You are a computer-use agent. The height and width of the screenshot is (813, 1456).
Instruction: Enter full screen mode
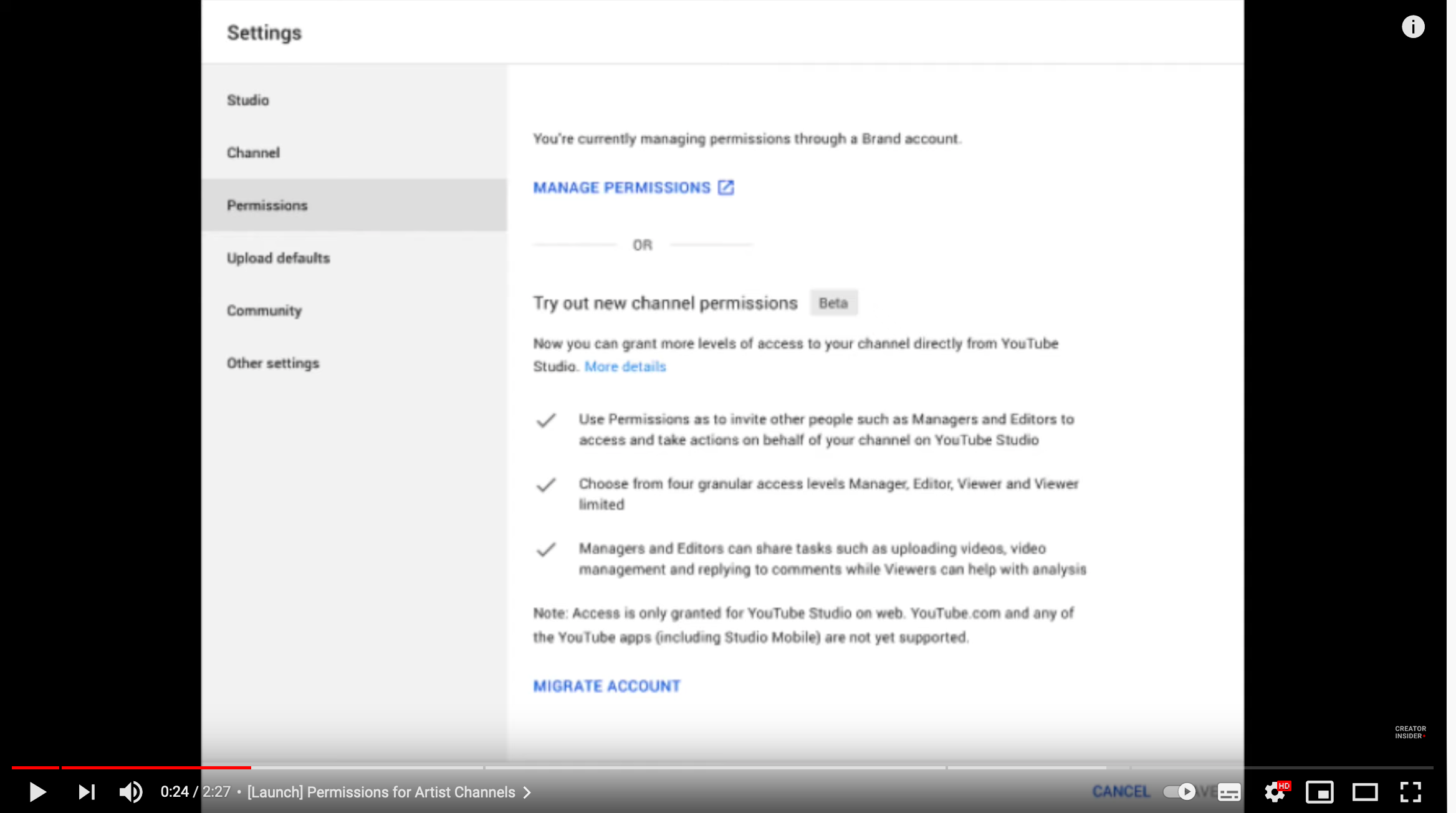coord(1410,792)
